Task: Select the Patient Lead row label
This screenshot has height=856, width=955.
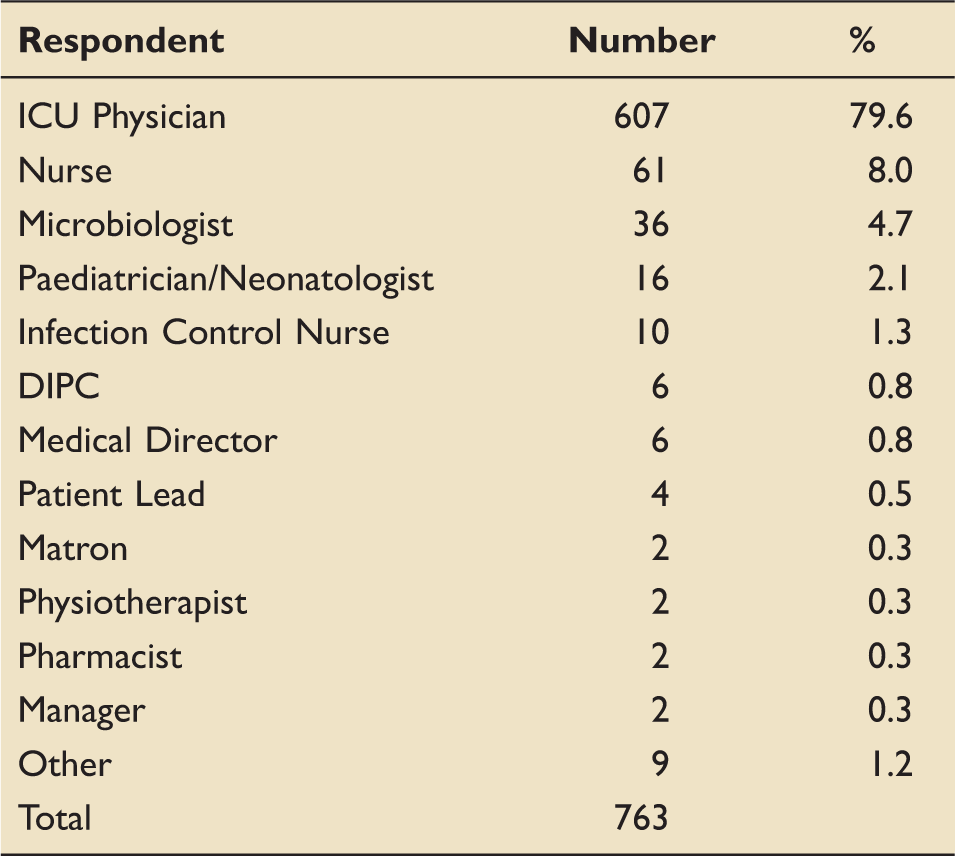Action: (x=111, y=495)
